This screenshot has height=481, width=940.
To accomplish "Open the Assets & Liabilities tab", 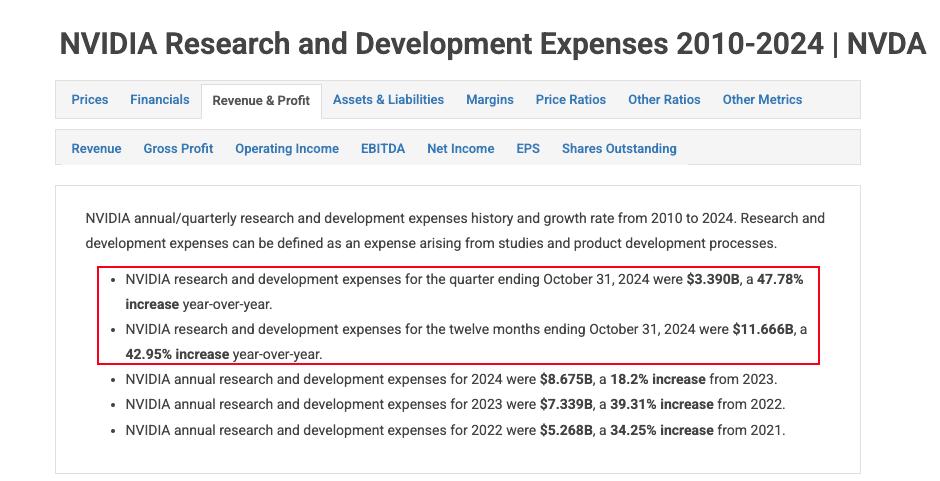I will (x=388, y=100).
